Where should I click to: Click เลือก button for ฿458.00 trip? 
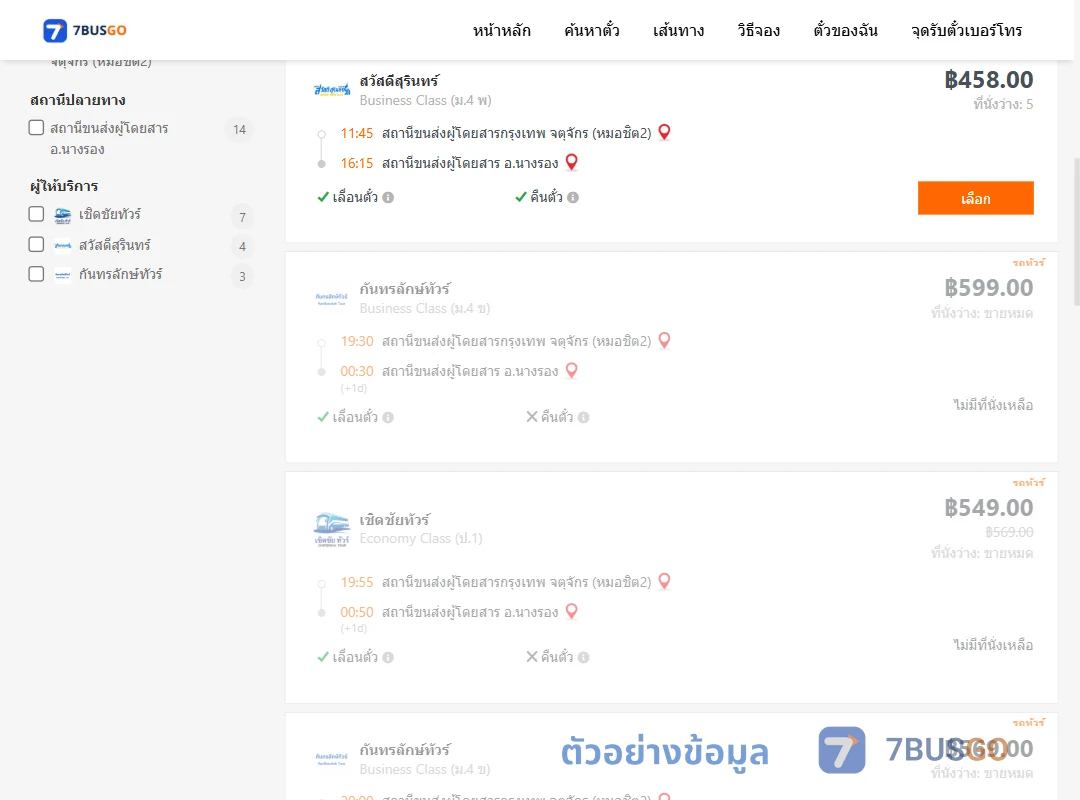click(x=975, y=198)
